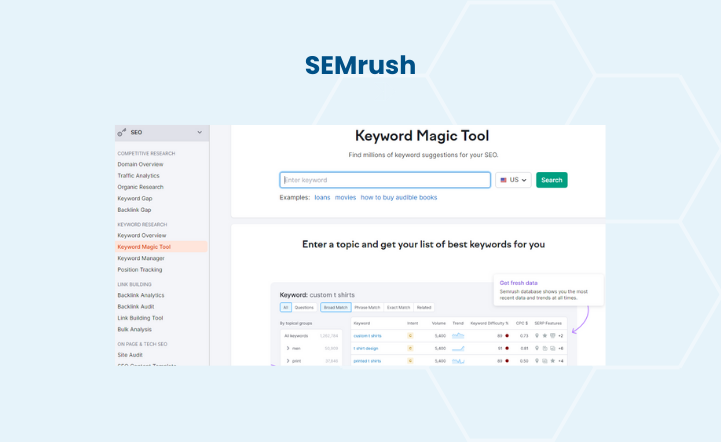This screenshot has height=442, width=721.
Task: Open Backlink Audit in sidebar
Action: tap(136, 307)
